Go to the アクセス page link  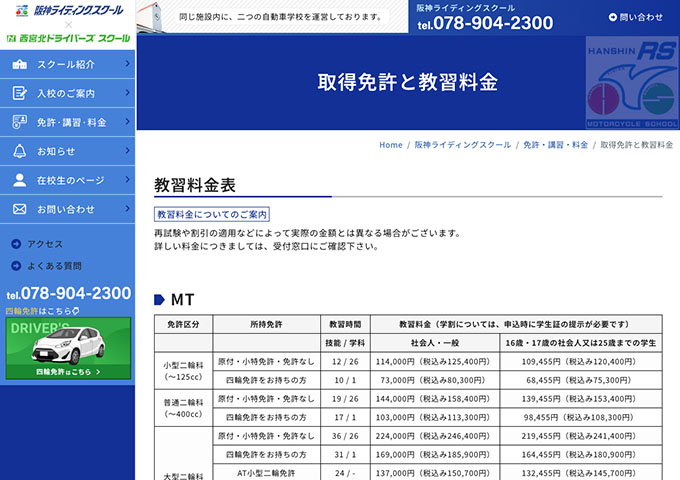click(x=45, y=244)
